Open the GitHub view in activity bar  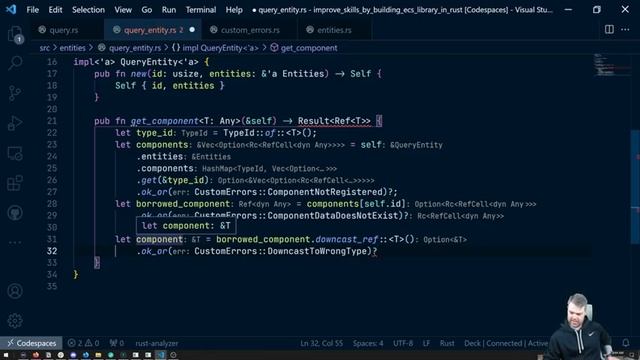(15, 213)
